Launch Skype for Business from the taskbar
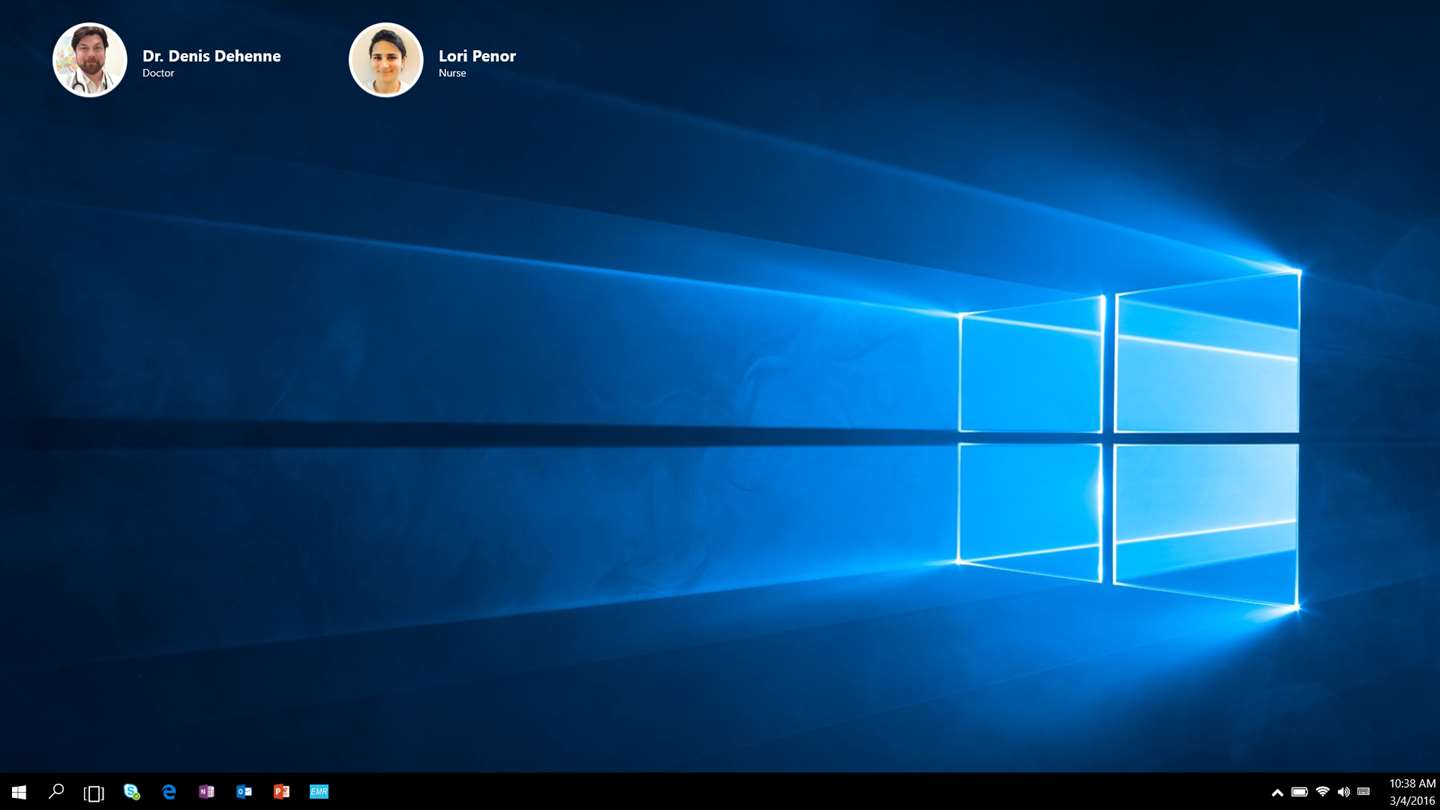The width and height of the screenshot is (1440, 810). point(131,791)
